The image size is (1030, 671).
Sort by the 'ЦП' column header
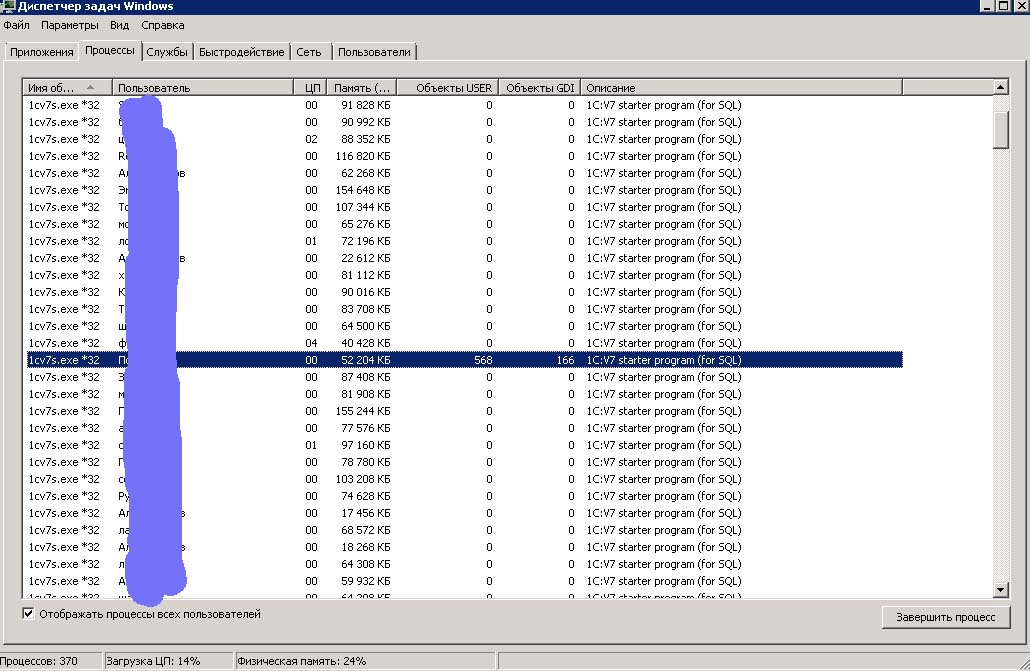tap(312, 88)
